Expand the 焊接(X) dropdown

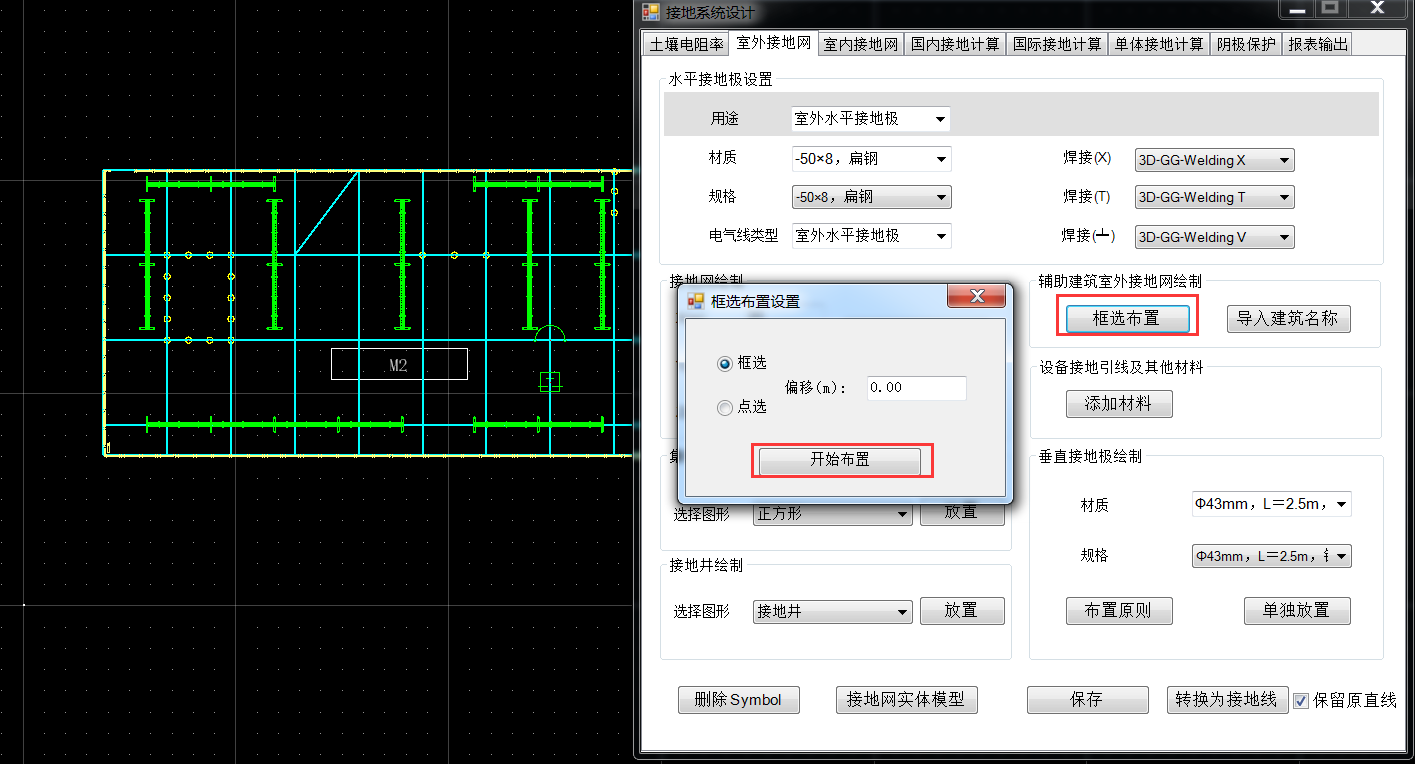coord(1215,160)
